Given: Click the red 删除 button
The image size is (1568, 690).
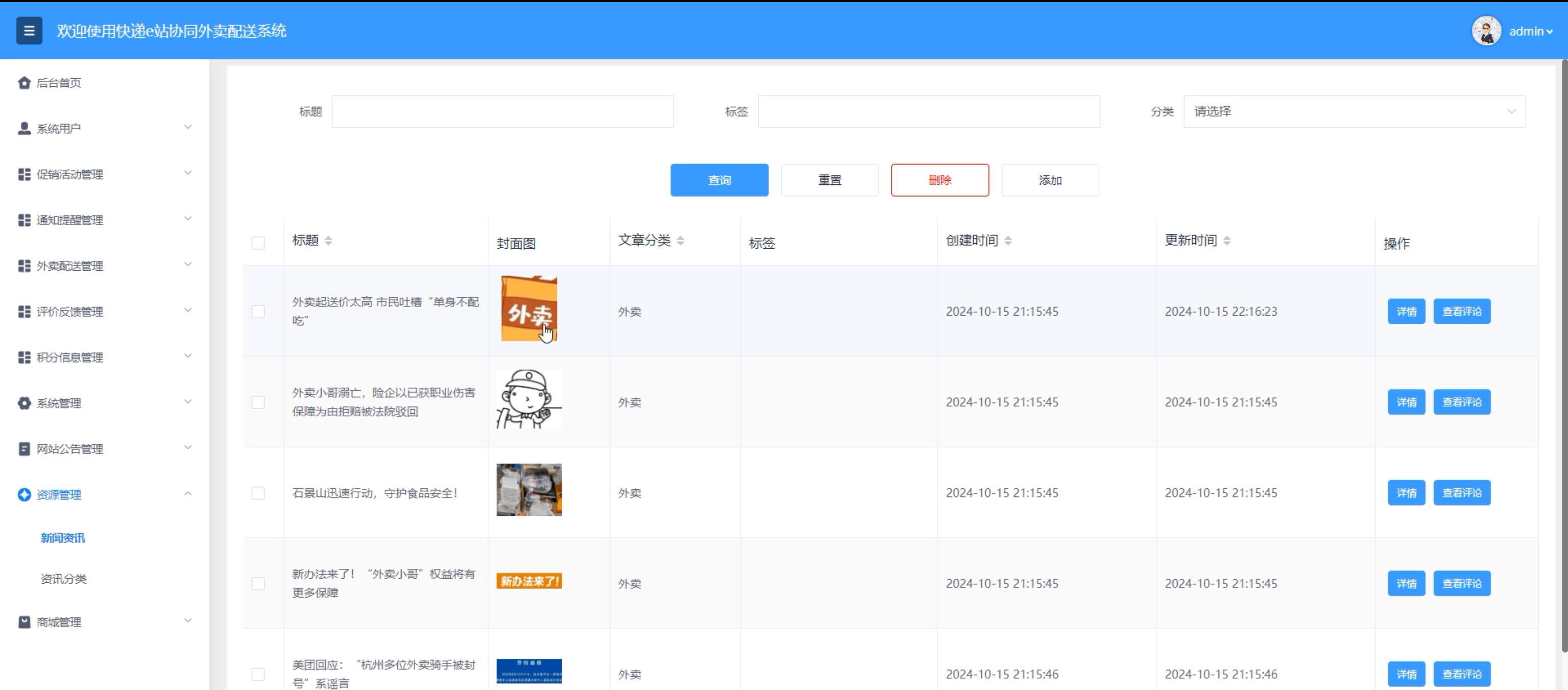Looking at the screenshot, I should pyautogui.click(x=939, y=180).
